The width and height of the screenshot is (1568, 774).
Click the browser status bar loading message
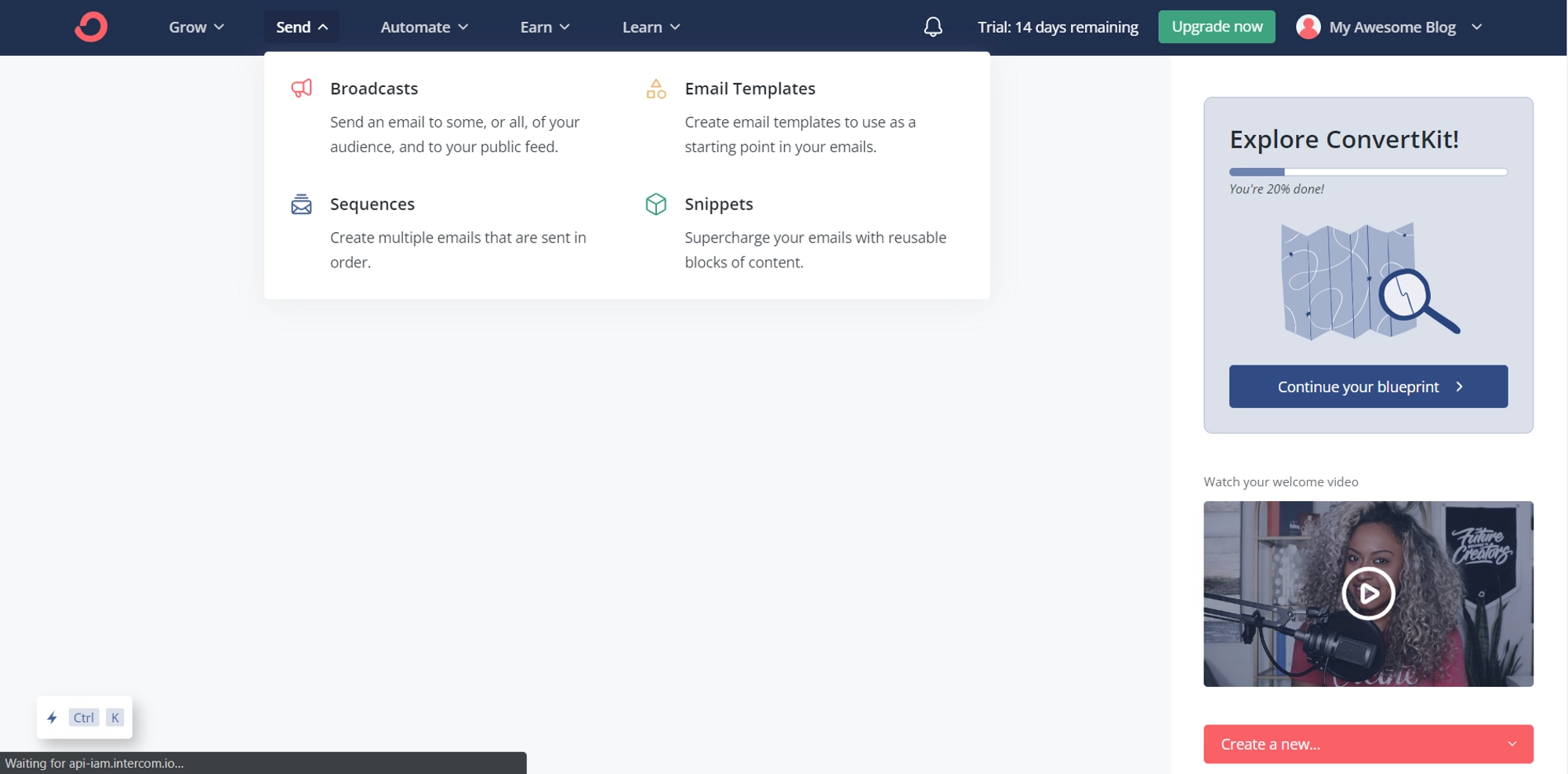click(94, 763)
